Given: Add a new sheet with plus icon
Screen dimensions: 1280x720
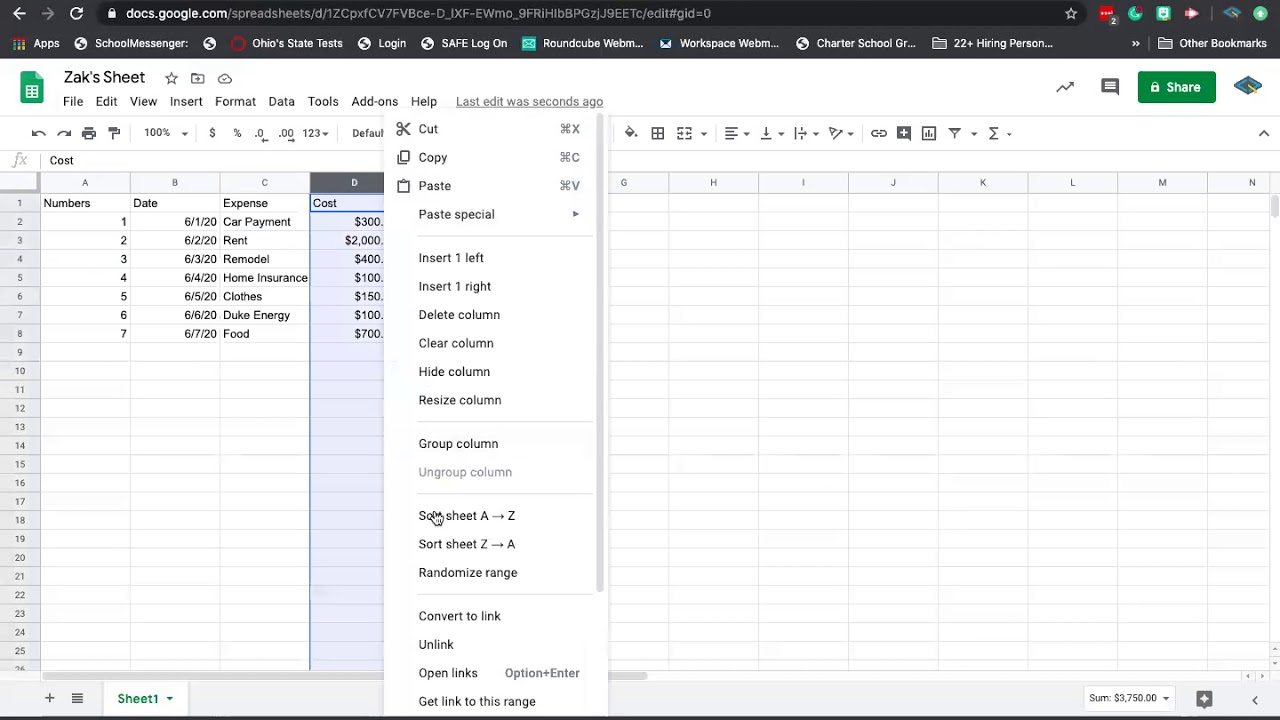Looking at the screenshot, I should point(49,698).
